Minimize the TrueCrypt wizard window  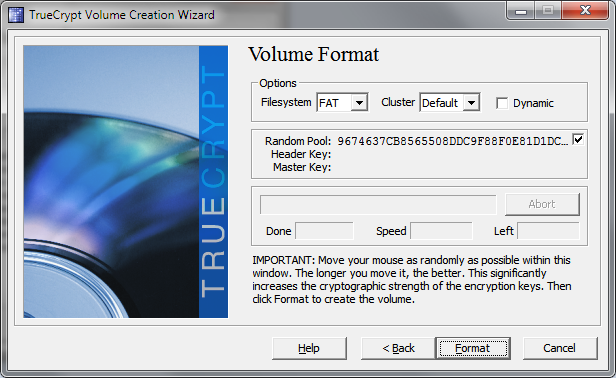521,11
